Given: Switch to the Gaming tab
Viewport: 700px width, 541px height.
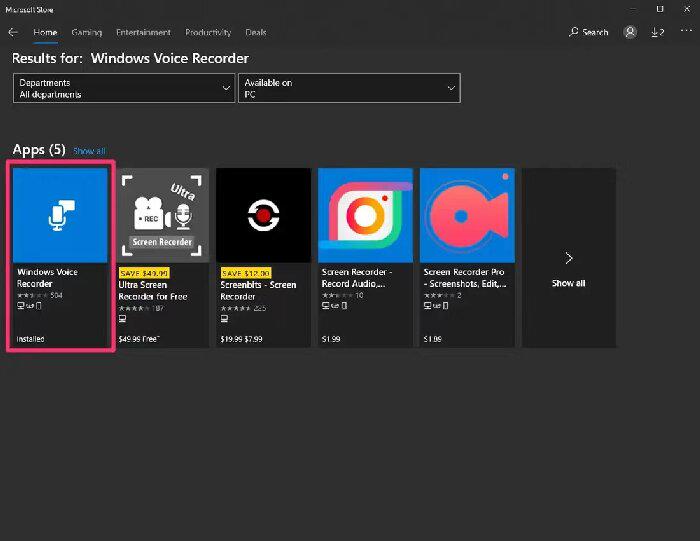Looking at the screenshot, I should click(x=87, y=32).
